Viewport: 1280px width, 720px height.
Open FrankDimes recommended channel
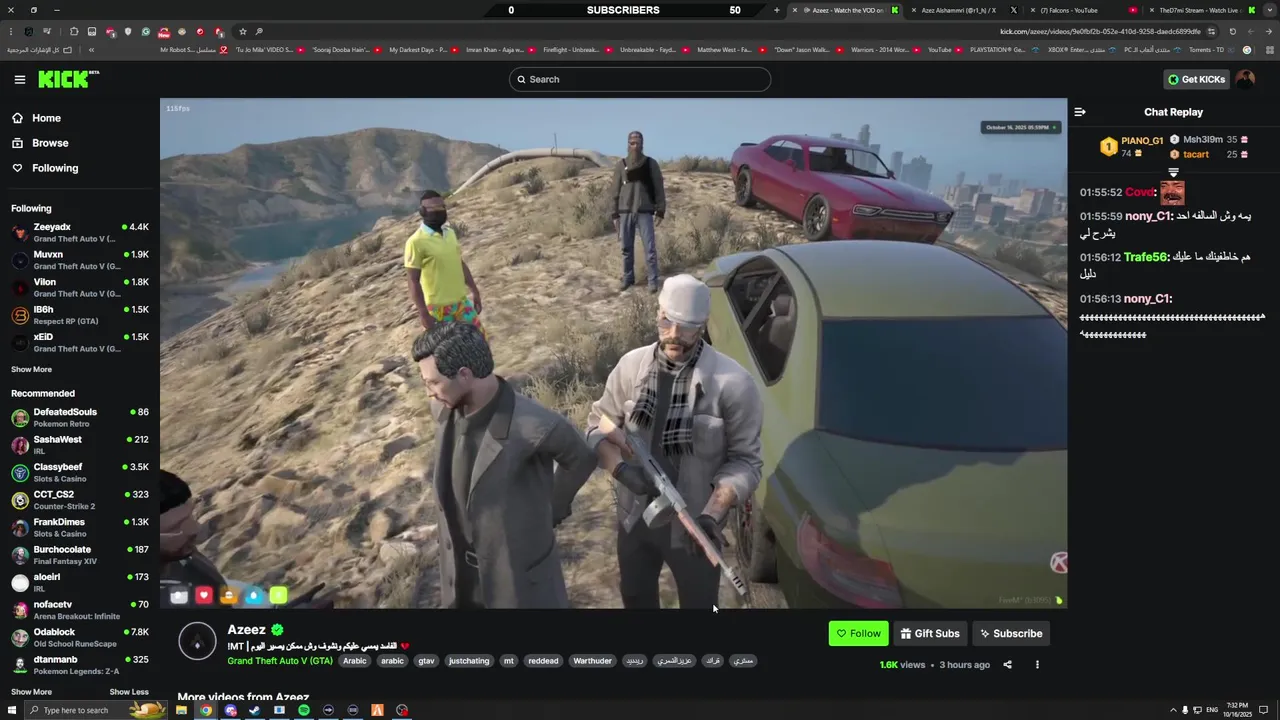click(80, 527)
